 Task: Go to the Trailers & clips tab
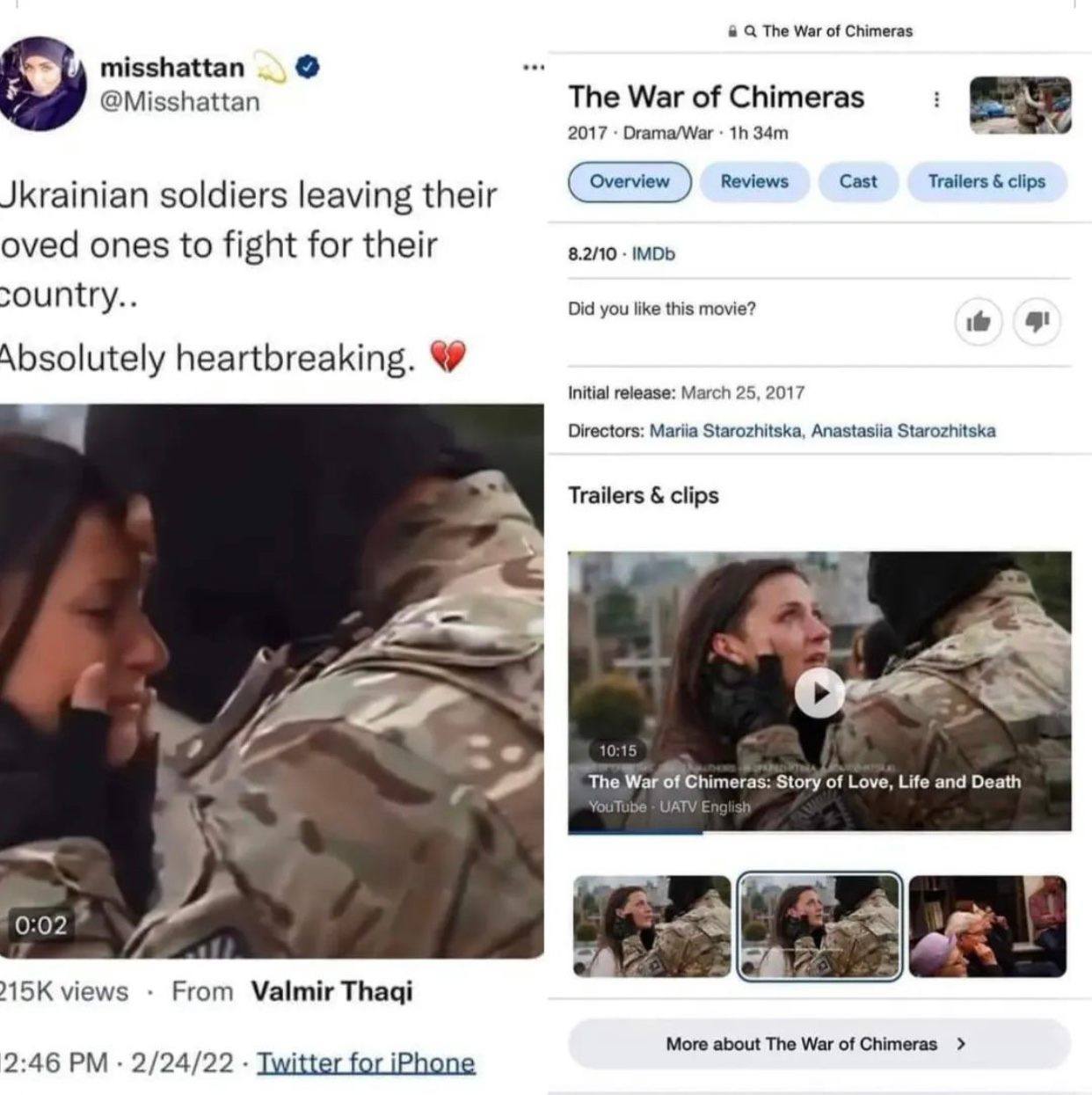click(987, 181)
